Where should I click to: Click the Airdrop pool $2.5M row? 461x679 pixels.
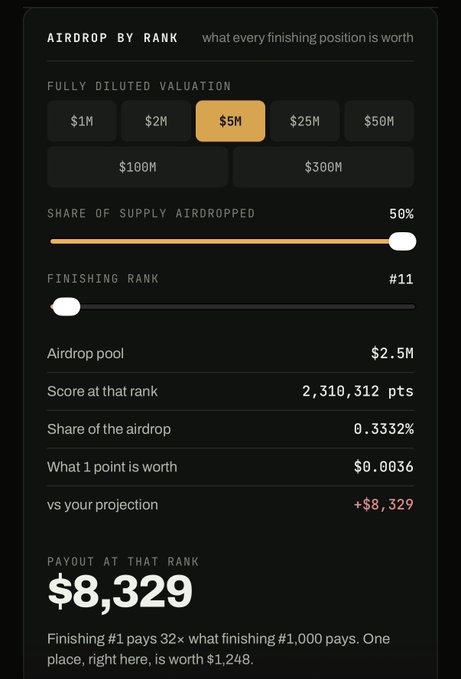[230, 353]
